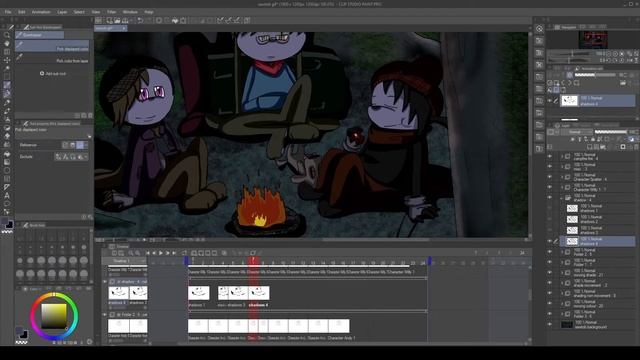Click the shadows 1 cel thumbnail in timeline
640x360 pixels.
pyautogui.click(x=199, y=293)
